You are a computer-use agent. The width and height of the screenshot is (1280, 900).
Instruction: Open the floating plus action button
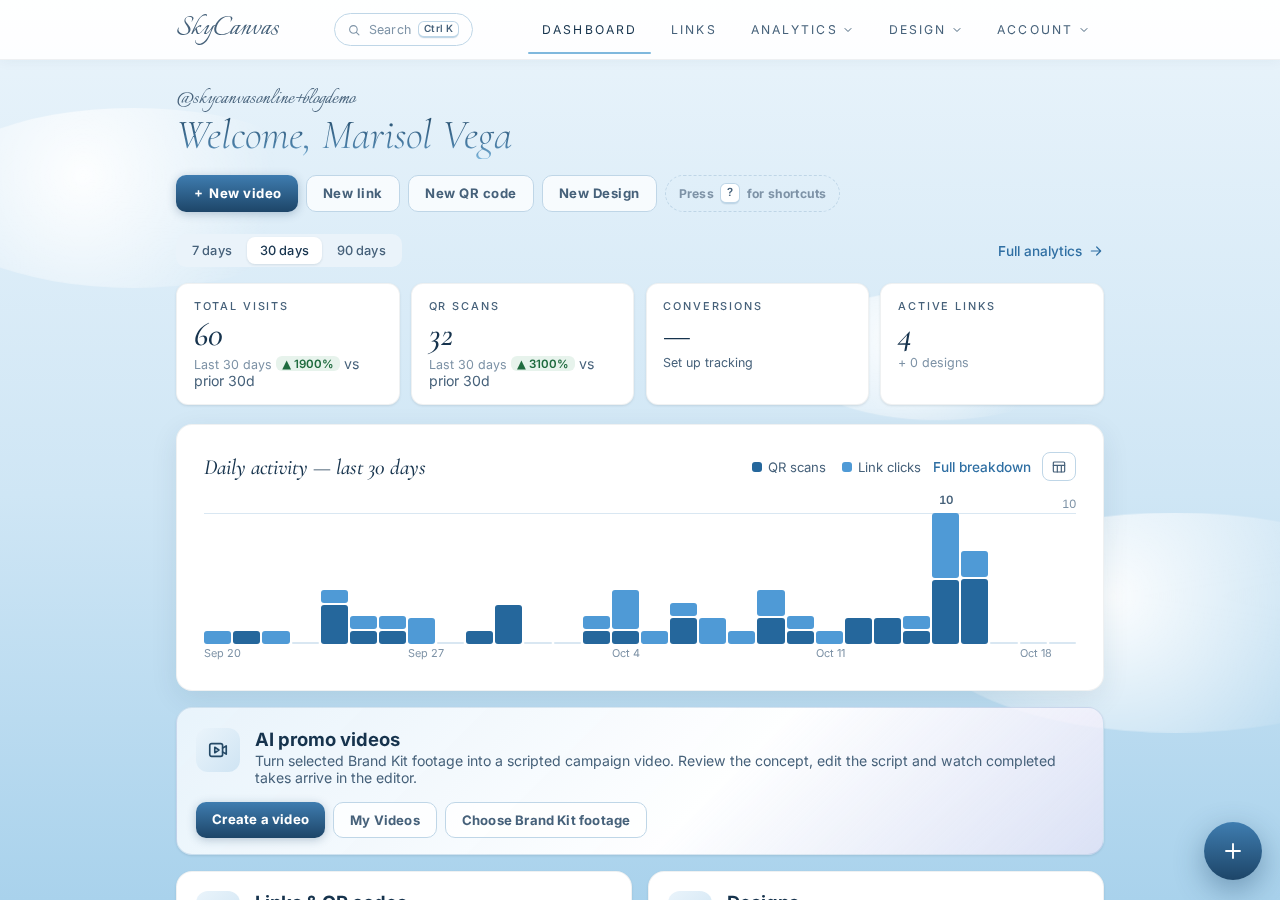pyautogui.click(x=1233, y=851)
